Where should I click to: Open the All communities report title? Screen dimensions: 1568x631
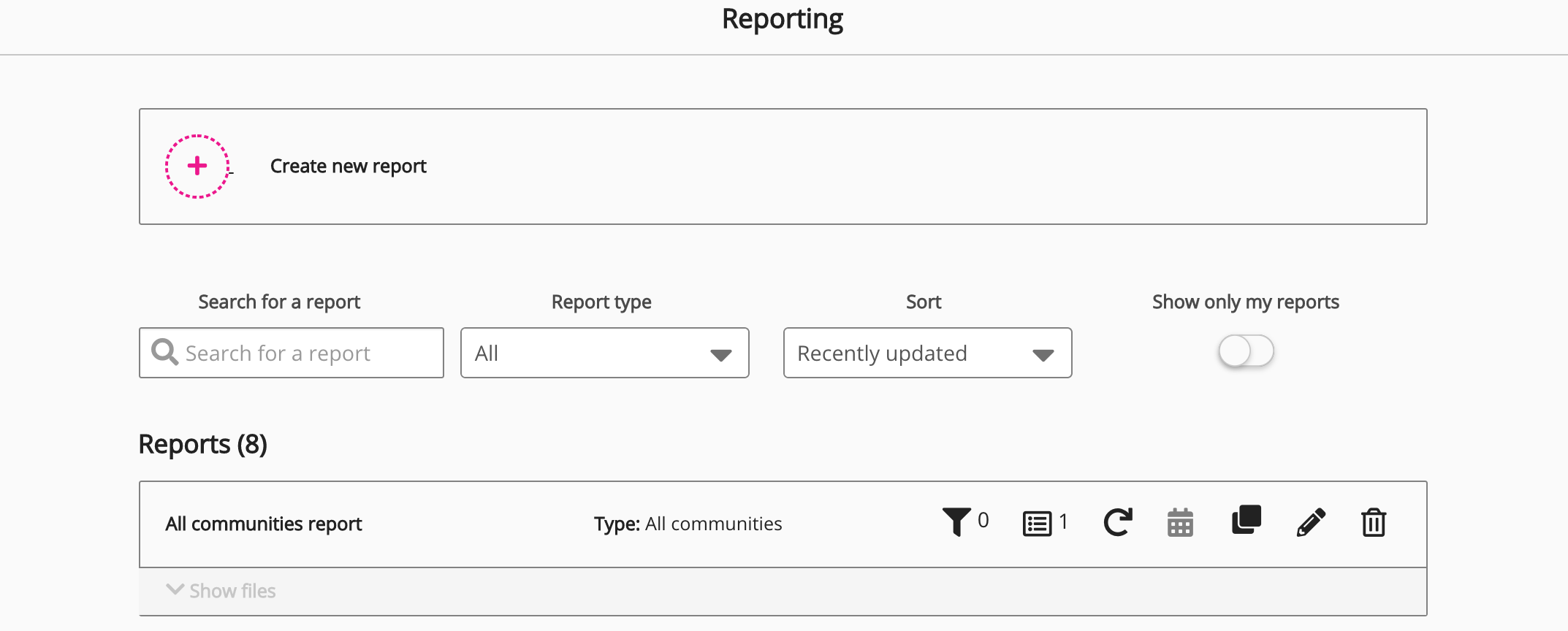(x=263, y=524)
